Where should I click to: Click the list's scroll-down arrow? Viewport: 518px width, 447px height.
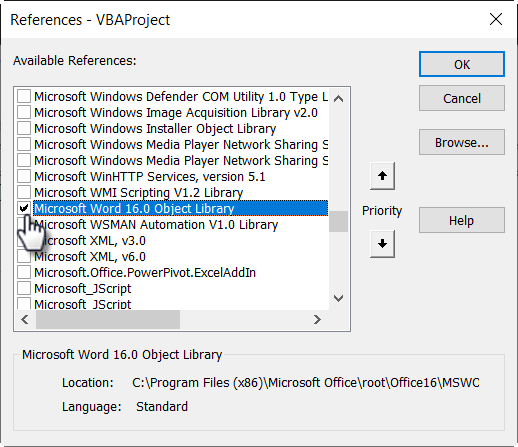click(339, 298)
